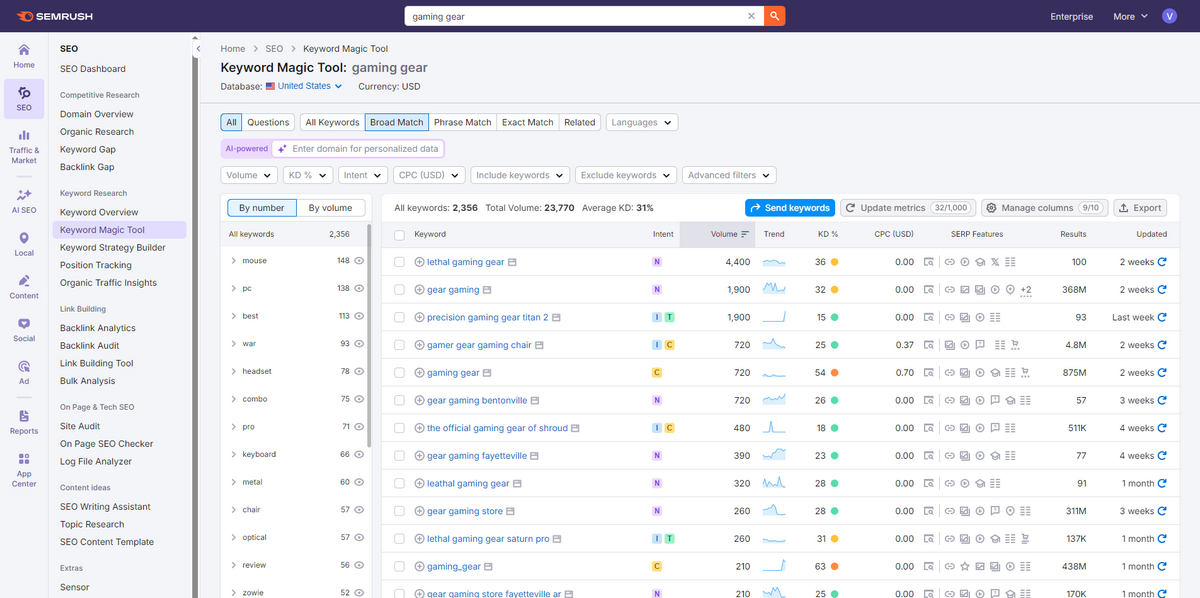
Task: Tick checkbox for precision gaming gear titan 2
Action: point(400,317)
